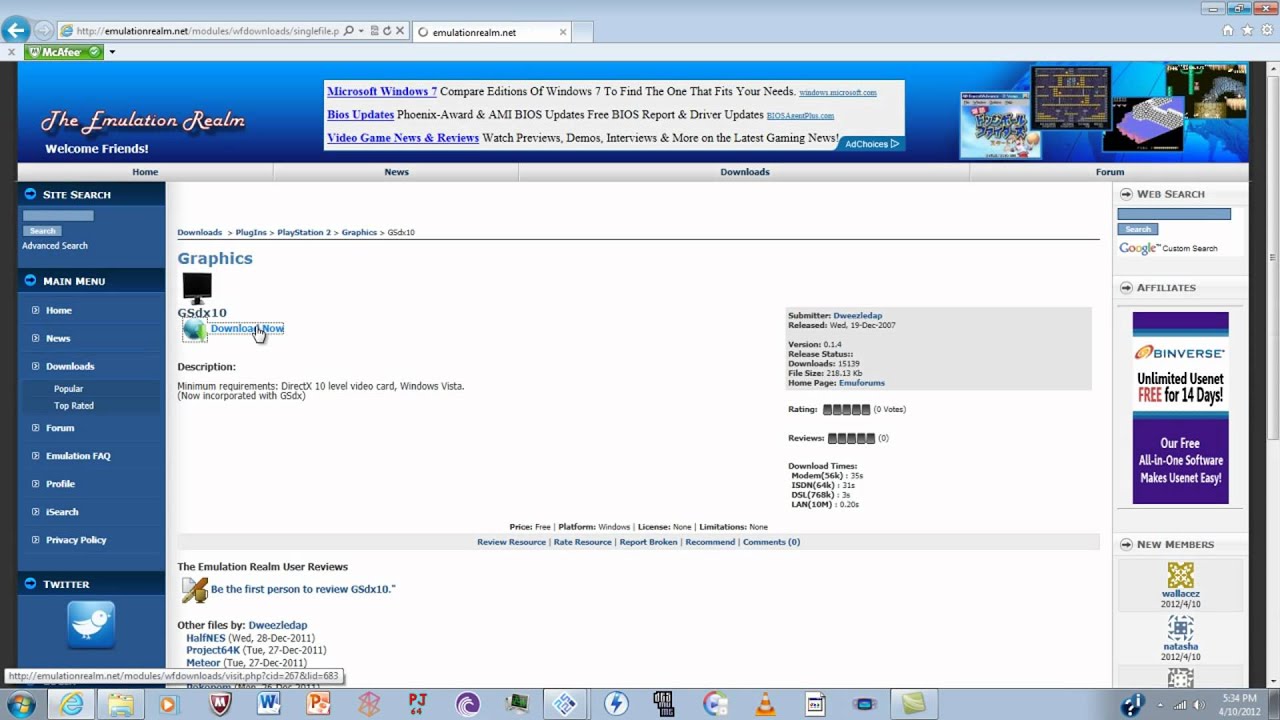
Task: Open the Windows Start button
Action: [x=20, y=704]
